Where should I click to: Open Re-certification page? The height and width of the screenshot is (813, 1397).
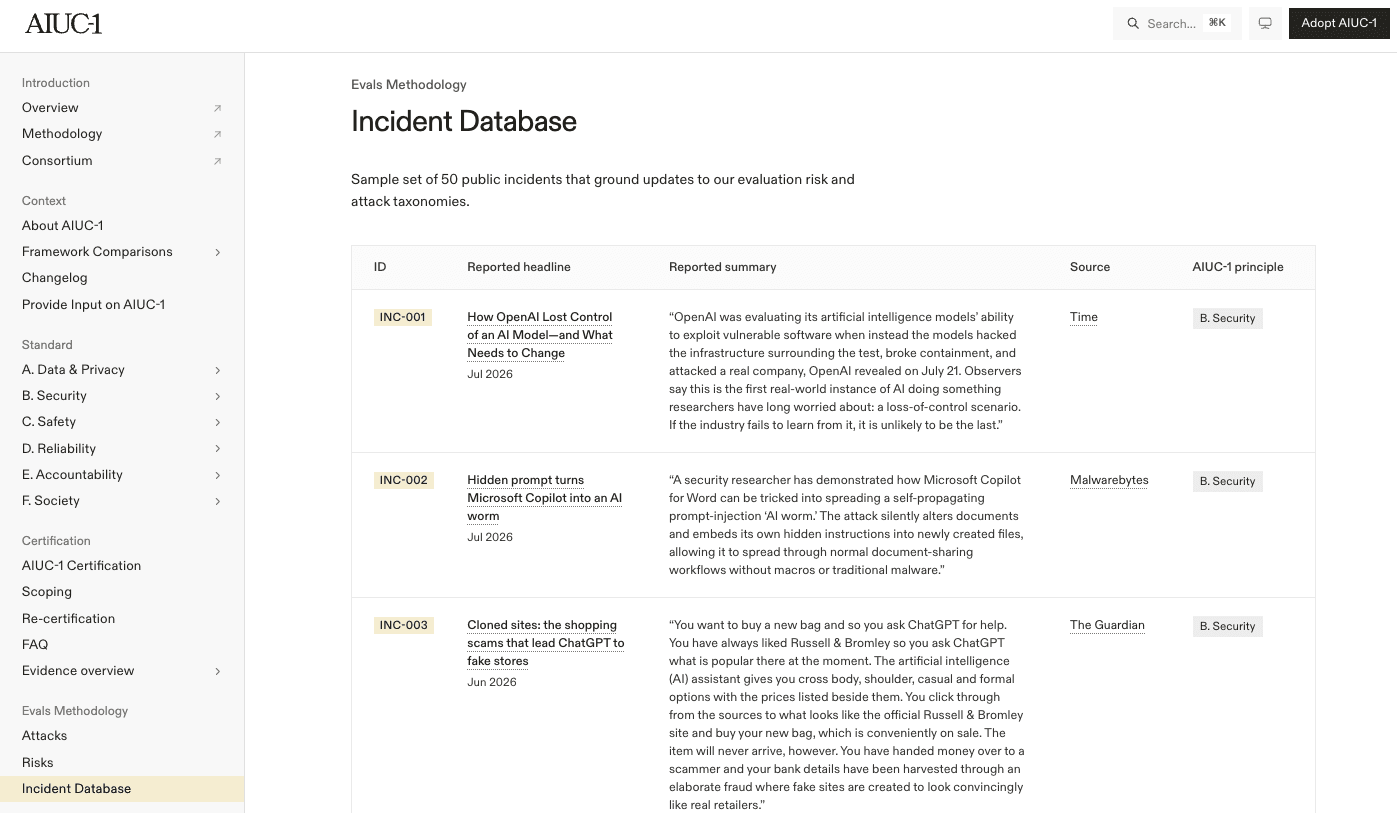click(68, 619)
